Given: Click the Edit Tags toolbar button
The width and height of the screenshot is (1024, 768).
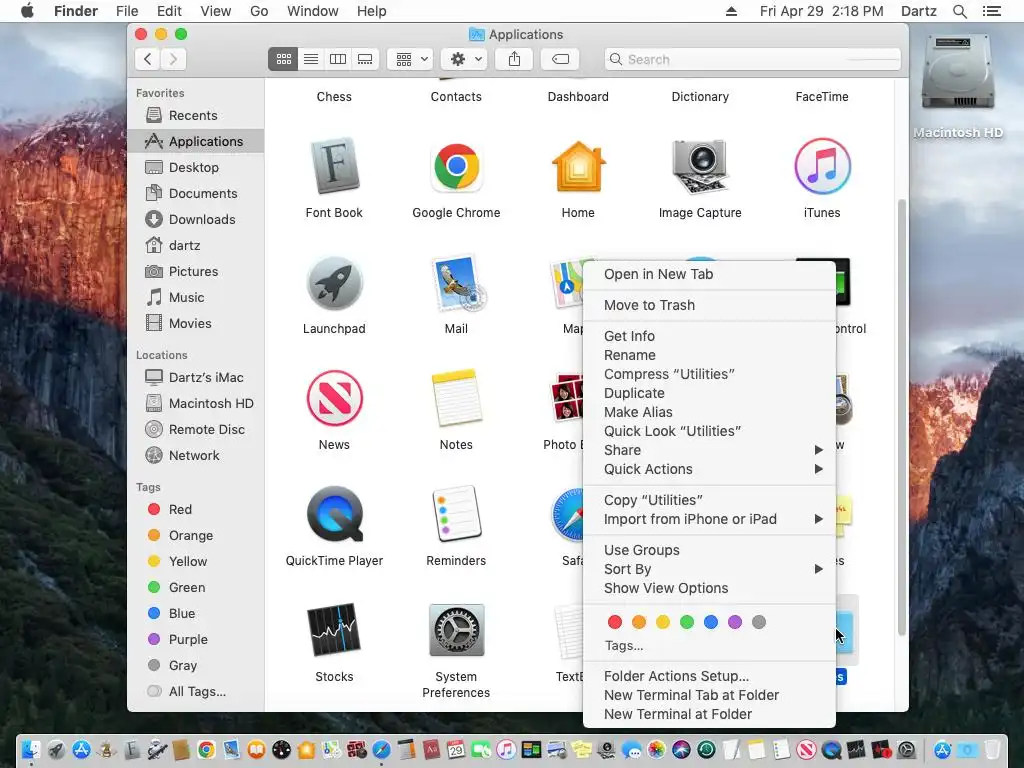Looking at the screenshot, I should pyautogui.click(x=560, y=59).
